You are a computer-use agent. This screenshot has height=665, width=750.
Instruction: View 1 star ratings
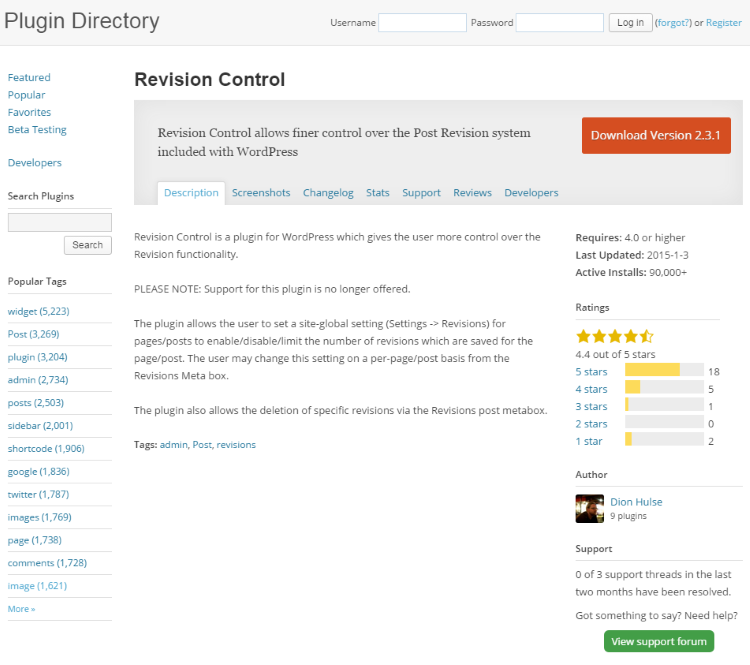coord(589,441)
